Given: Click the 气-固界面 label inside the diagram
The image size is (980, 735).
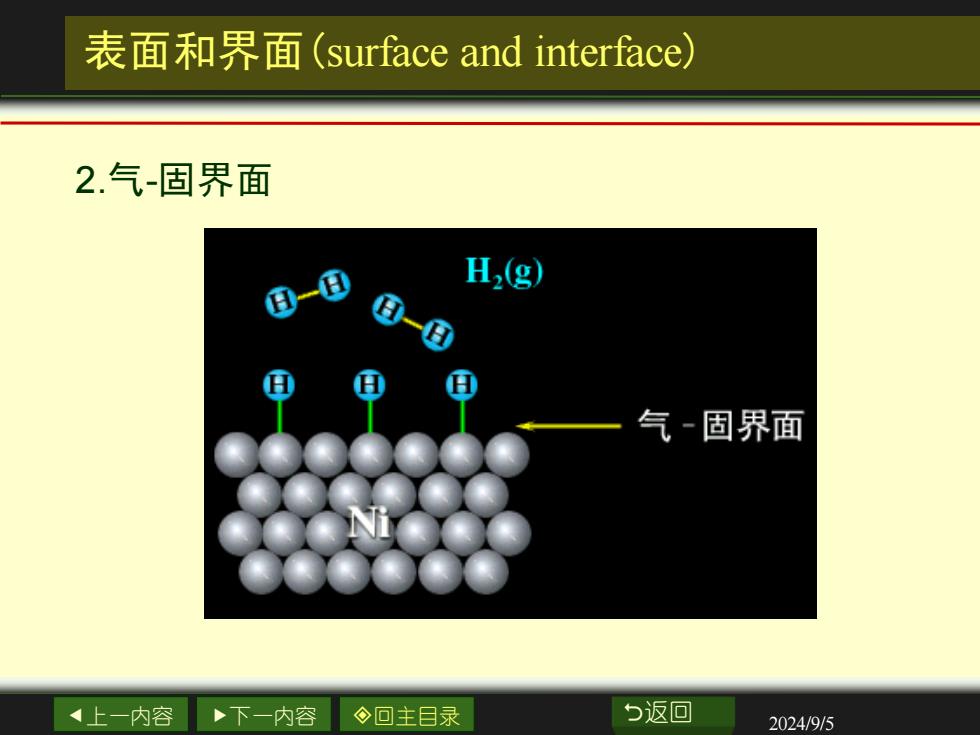Looking at the screenshot, I should point(721,426).
